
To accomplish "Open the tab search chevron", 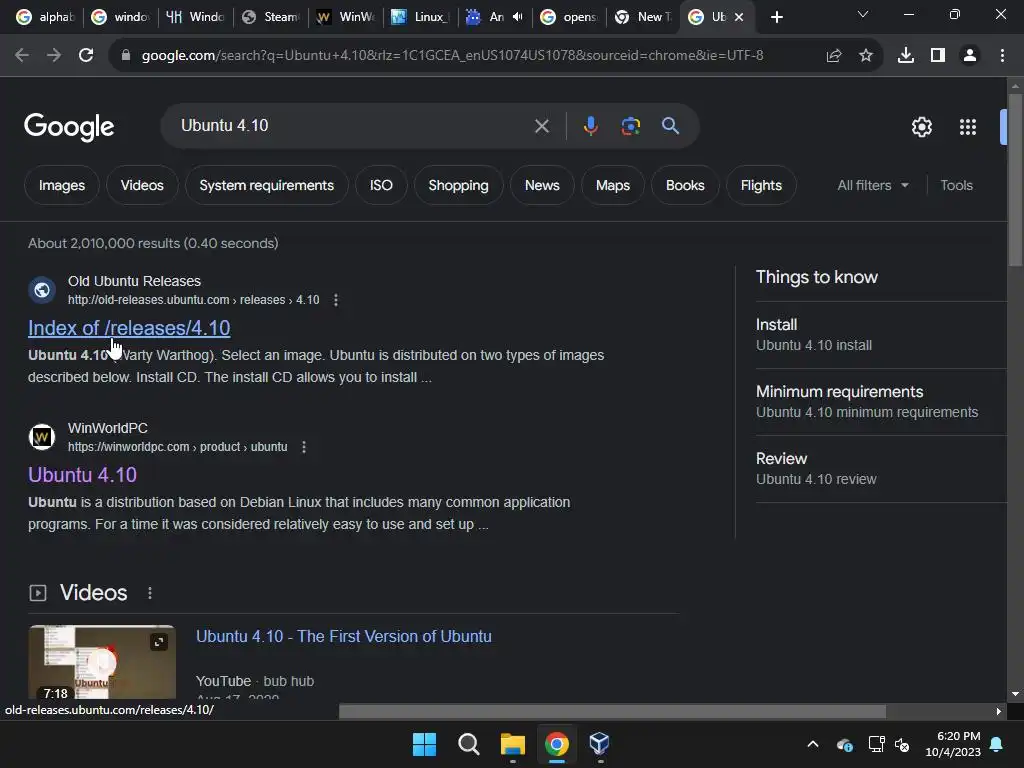I will pos(863,14).
